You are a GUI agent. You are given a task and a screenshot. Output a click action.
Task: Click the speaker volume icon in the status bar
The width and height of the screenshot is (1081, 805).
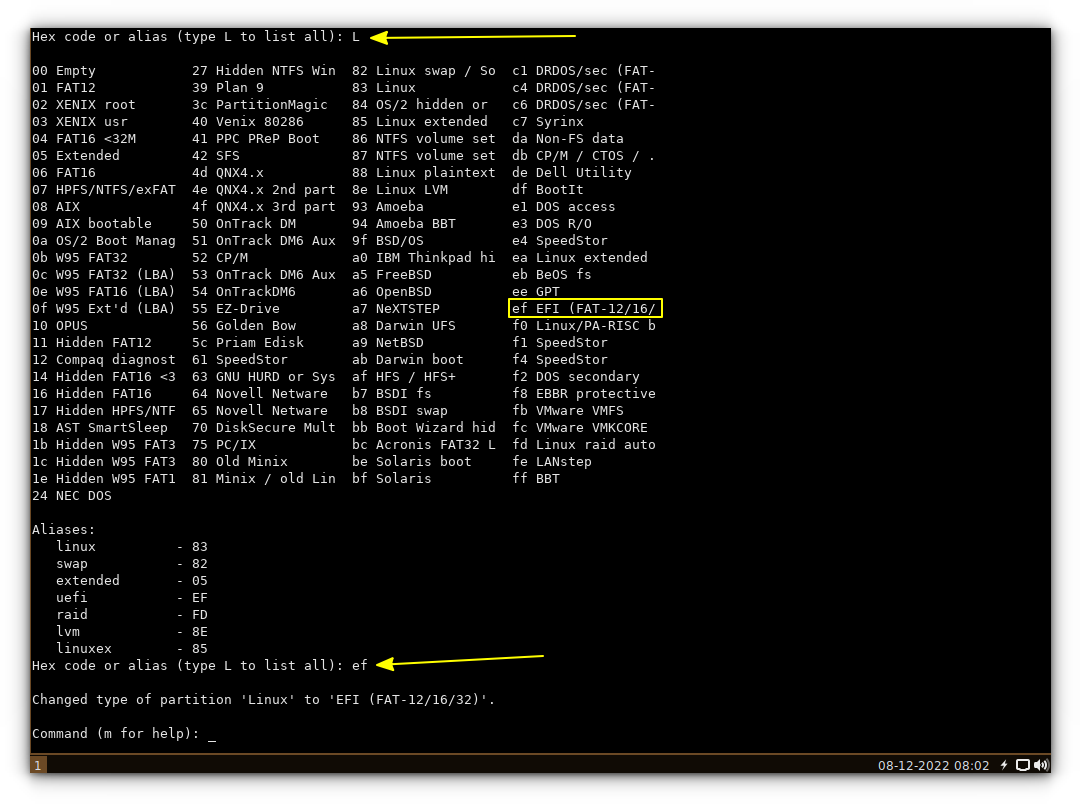click(1040, 765)
